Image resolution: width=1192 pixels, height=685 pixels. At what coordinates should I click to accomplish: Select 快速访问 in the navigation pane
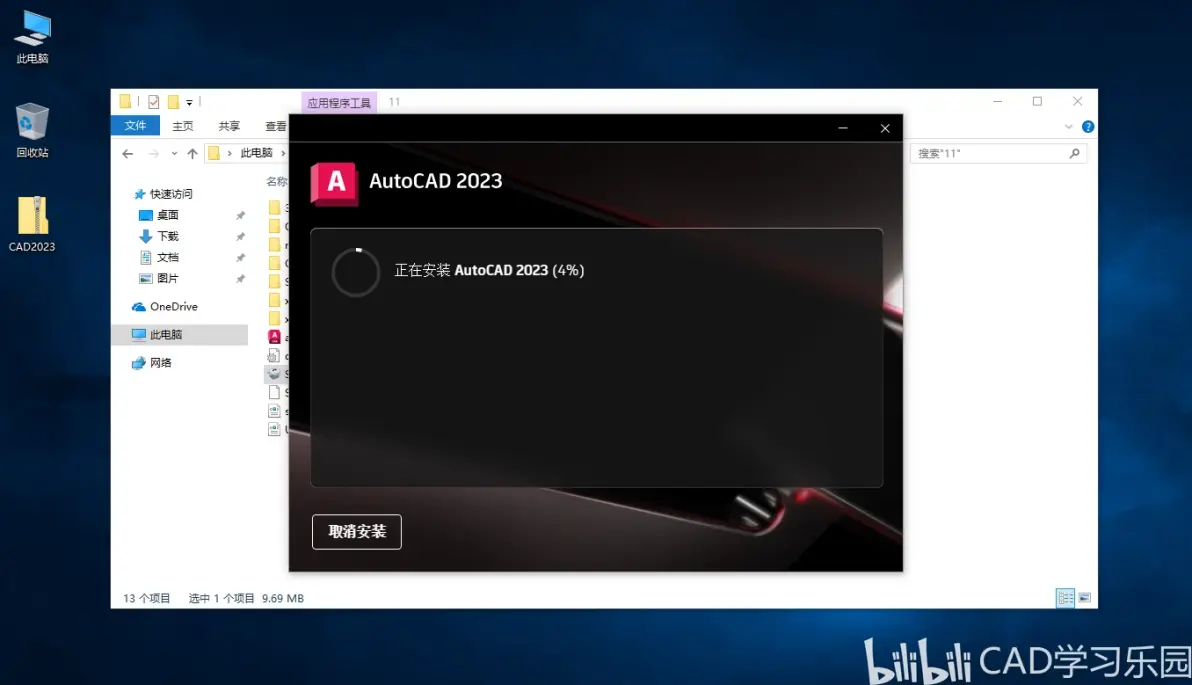(x=163, y=194)
